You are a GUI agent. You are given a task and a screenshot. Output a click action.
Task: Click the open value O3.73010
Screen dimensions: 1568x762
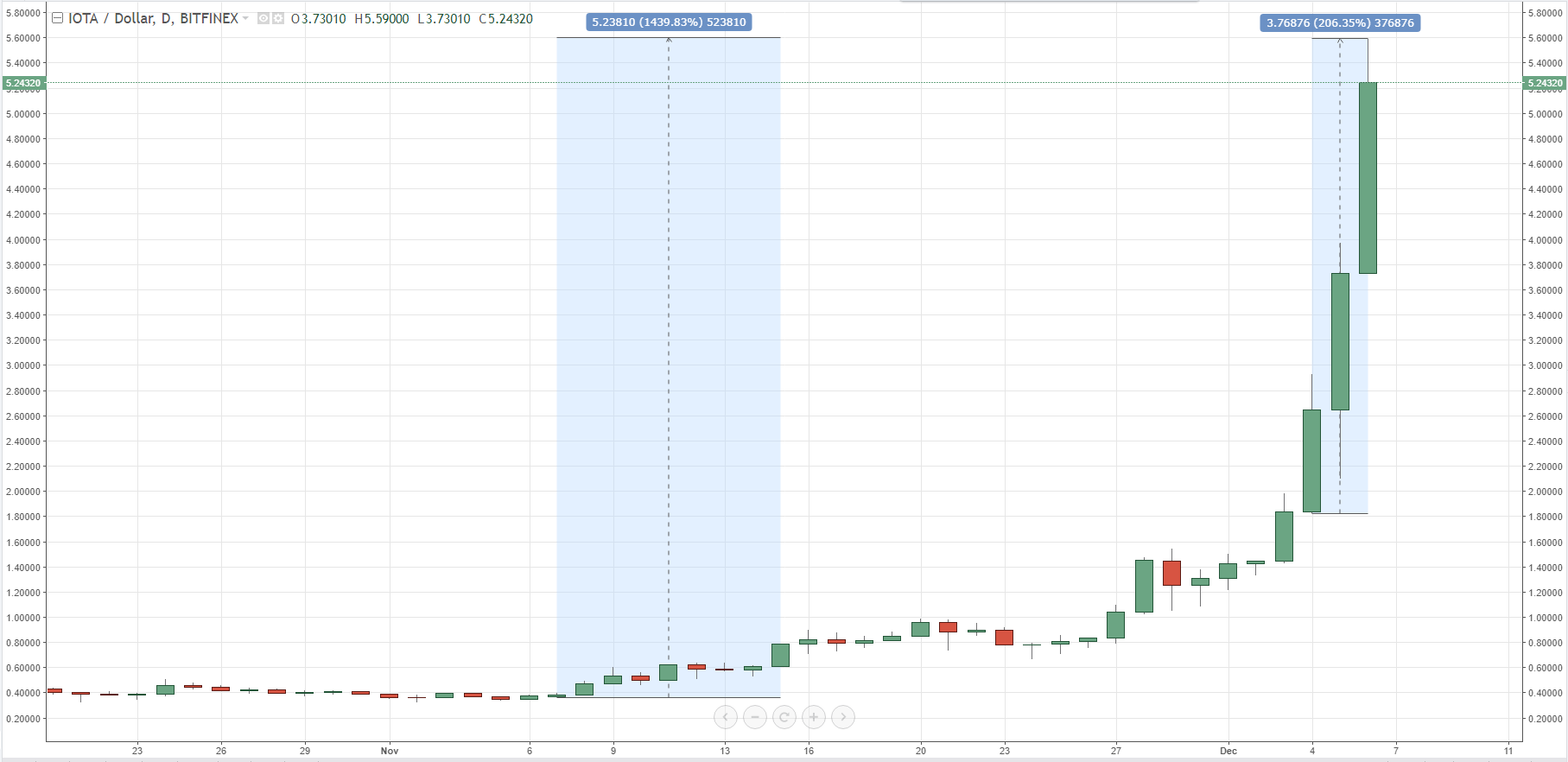click(x=319, y=19)
